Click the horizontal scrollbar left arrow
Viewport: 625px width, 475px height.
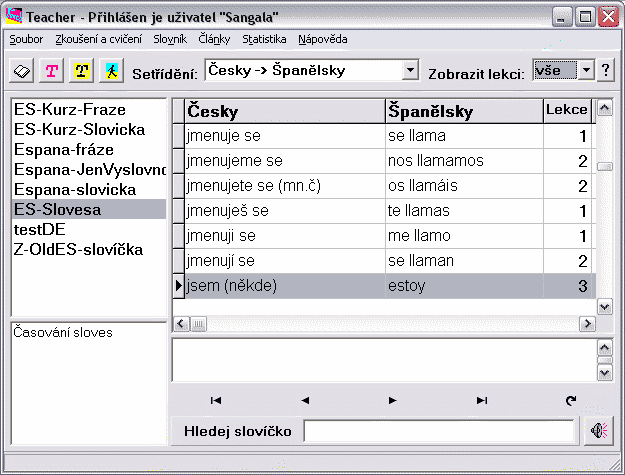click(x=181, y=324)
